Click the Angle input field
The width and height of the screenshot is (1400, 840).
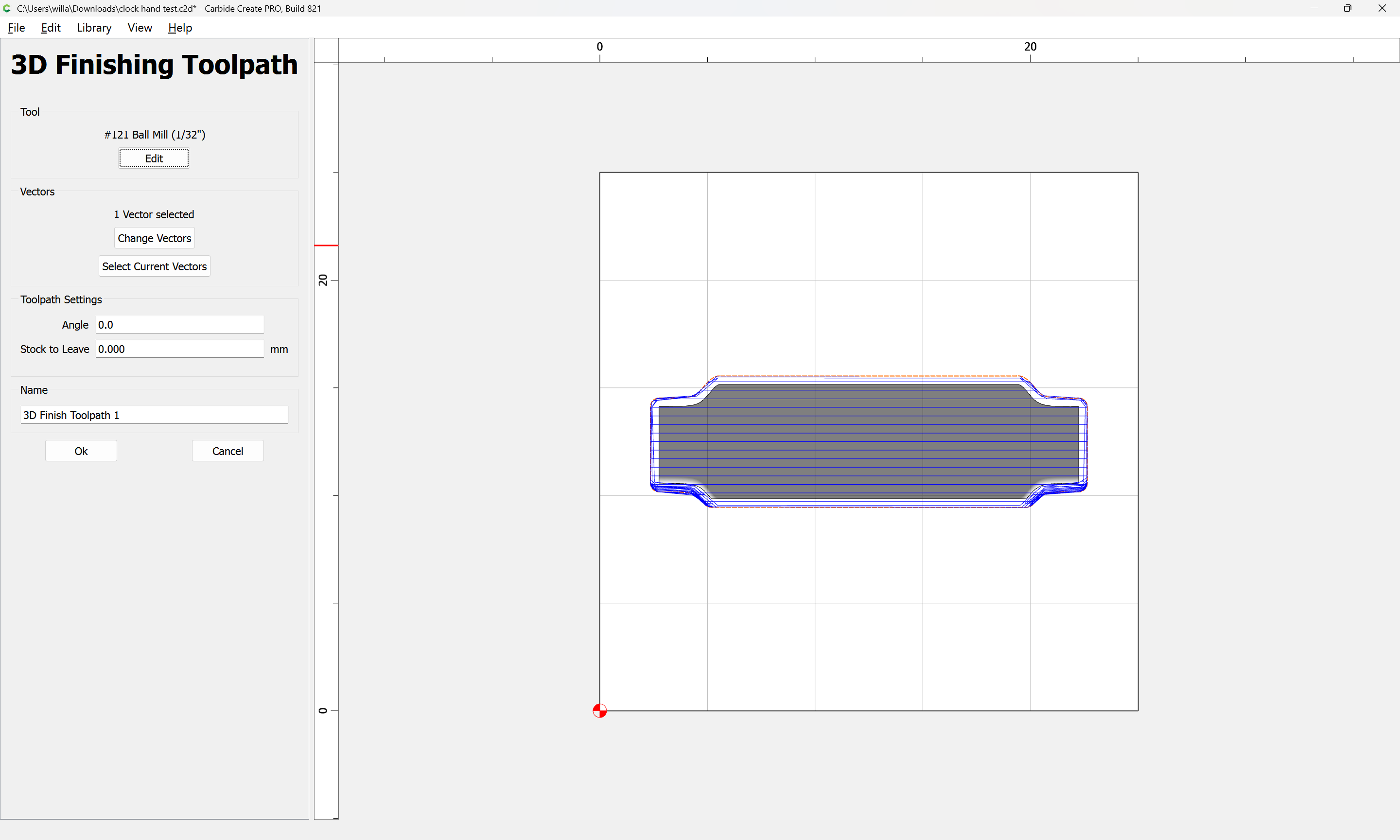click(x=179, y=325)
